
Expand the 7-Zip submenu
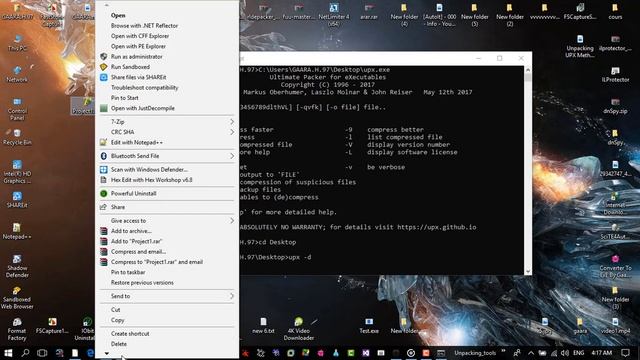(167, 122)
